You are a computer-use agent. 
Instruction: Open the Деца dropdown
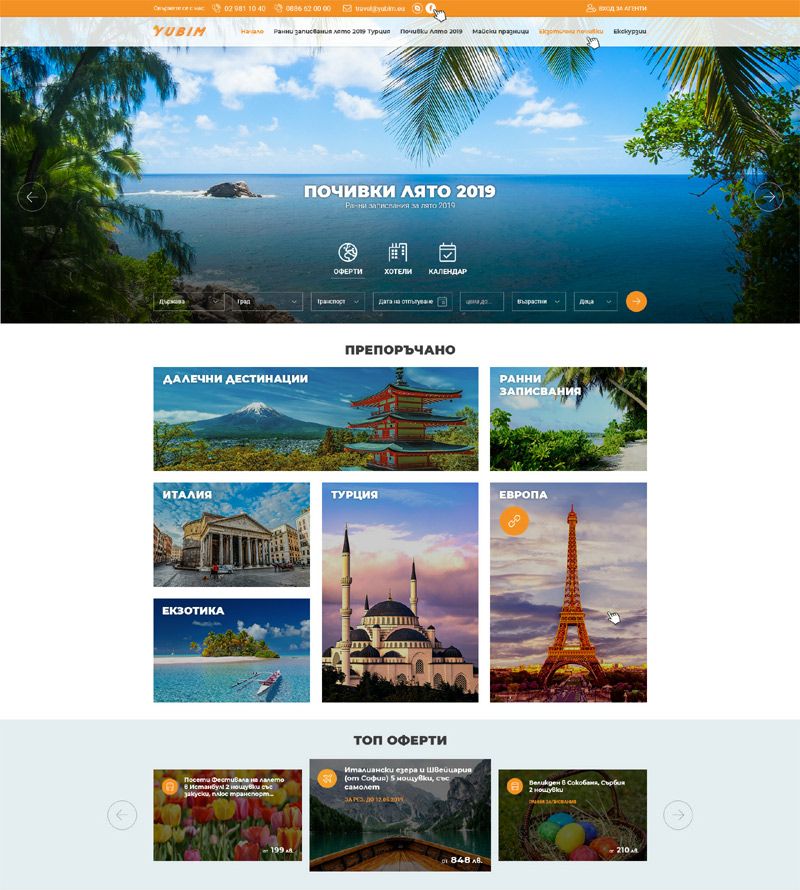595,301
